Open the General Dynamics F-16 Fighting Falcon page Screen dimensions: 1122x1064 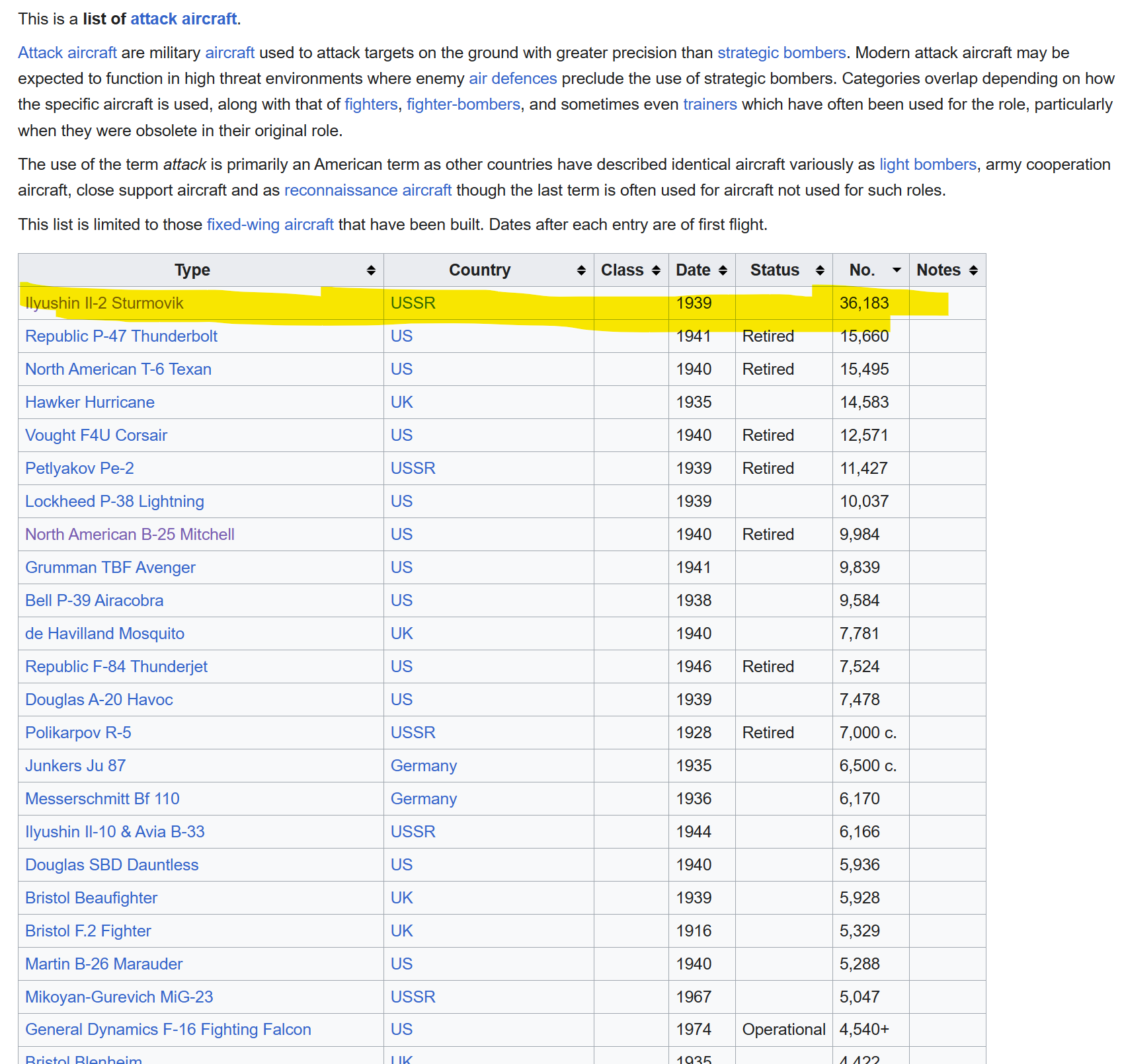tap(168, 1029)
